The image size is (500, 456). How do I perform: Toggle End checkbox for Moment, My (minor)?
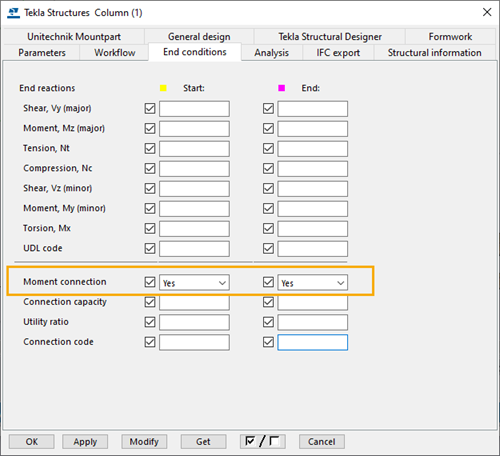point(268,208)
